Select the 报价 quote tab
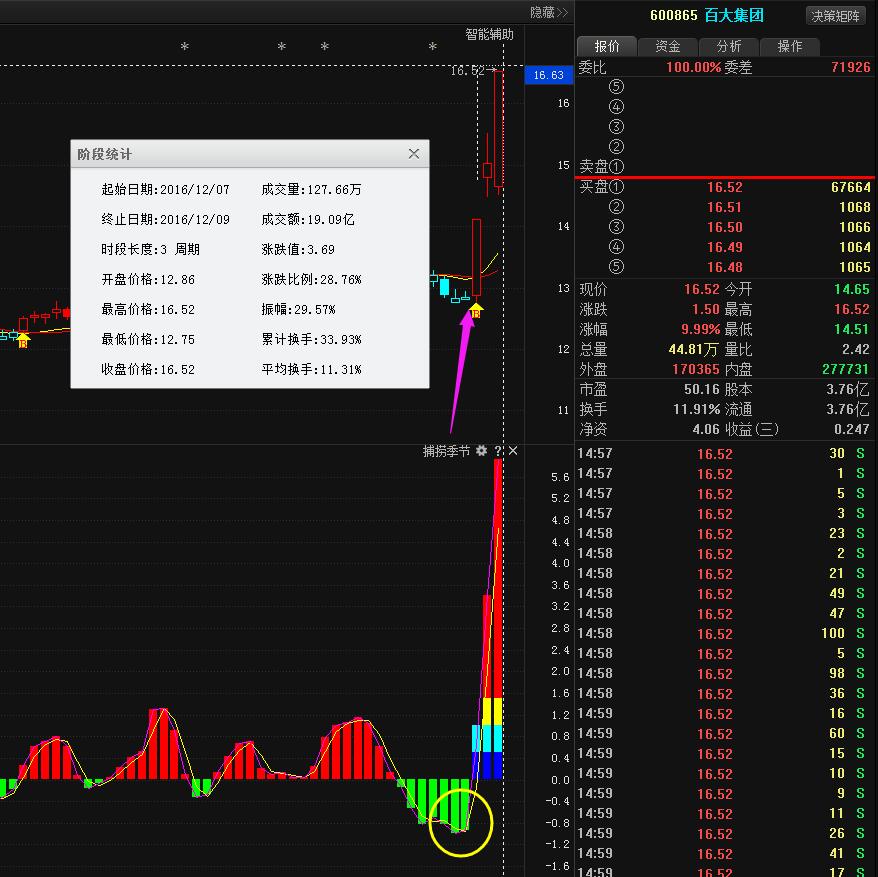The width and height of the screenshot is (878, 877). pyautogui.click(x=607, y=46)
